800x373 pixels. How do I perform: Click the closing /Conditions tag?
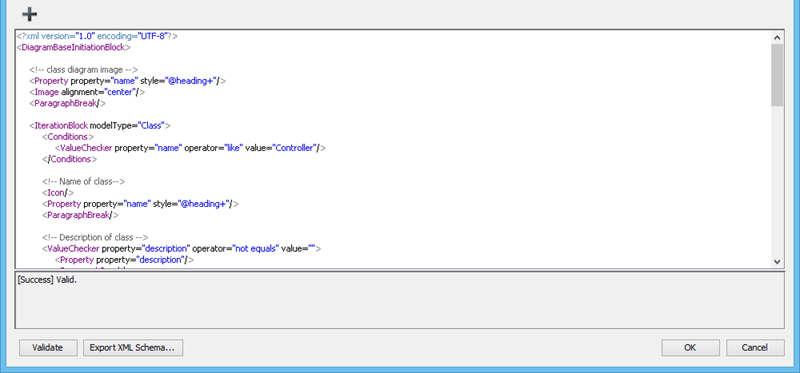pyautogui.click(x=69, y=159)
